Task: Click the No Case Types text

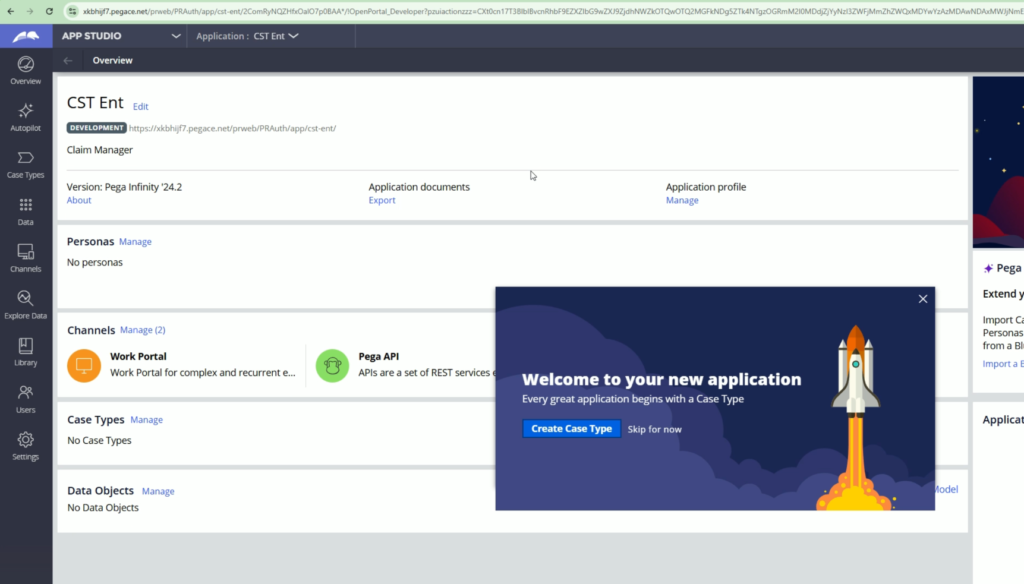Action: tap(99, 440)
